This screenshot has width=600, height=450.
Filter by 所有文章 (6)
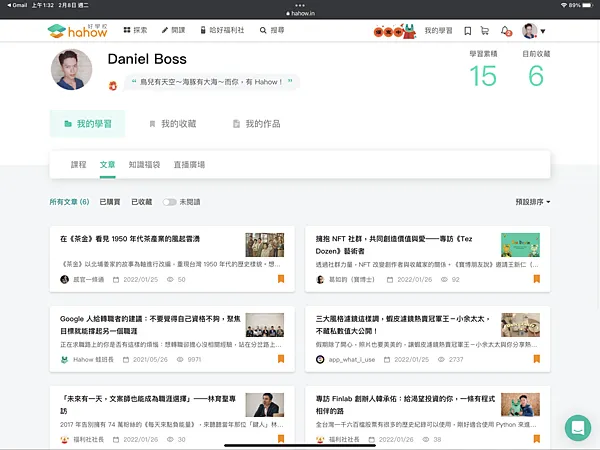tap(69, 202)
